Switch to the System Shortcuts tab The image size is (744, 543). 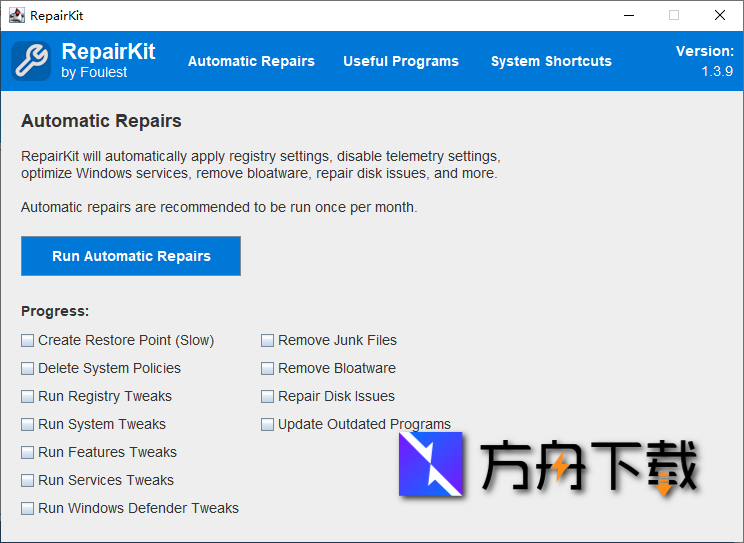pos(551,61)
